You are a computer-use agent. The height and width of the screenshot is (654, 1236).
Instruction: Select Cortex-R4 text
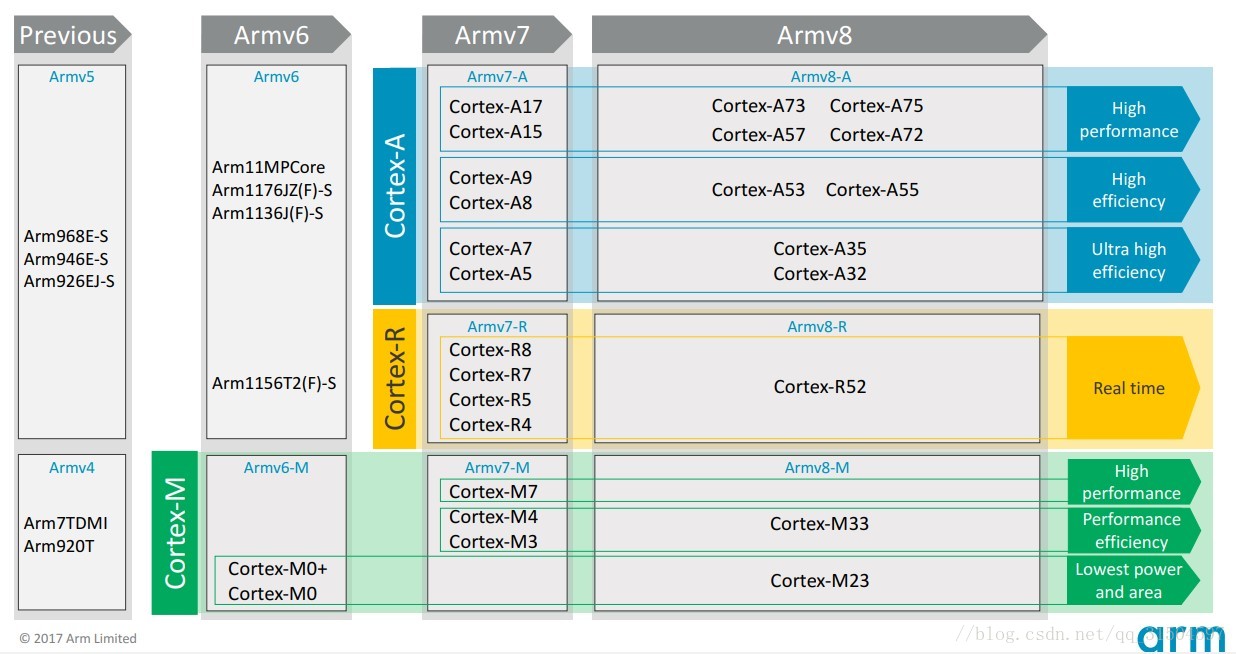491,425
